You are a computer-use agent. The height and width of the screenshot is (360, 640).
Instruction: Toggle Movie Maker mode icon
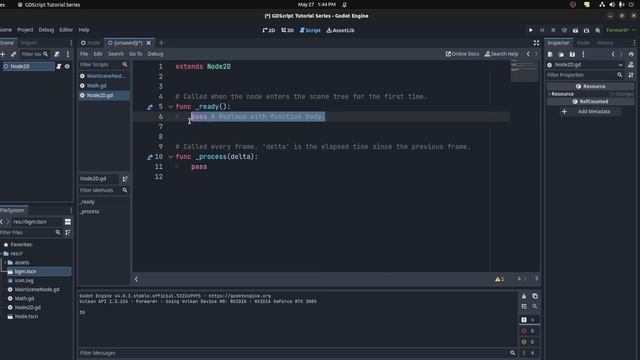[x=598, y=30]
